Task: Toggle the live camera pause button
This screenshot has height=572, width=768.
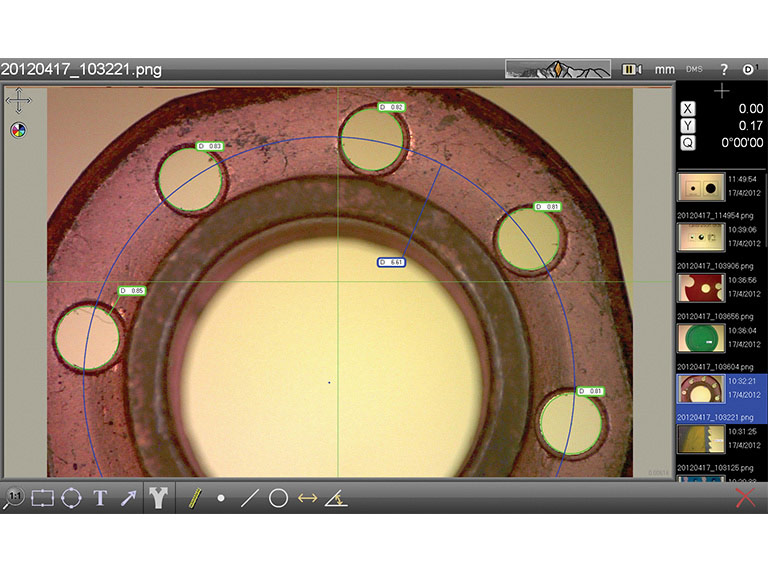Action: point(631,70)
